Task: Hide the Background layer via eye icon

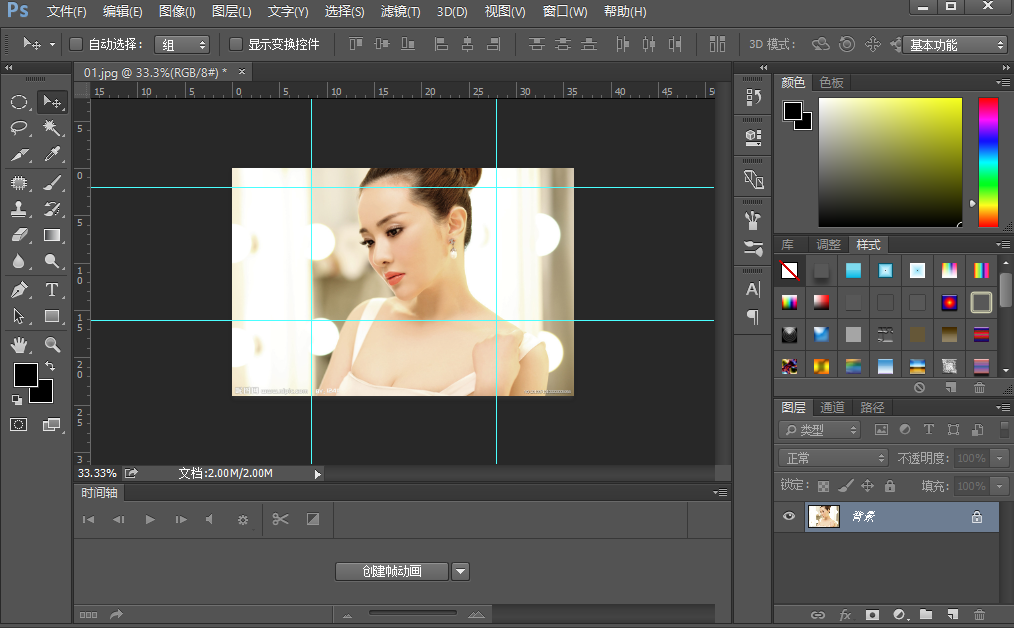Action: [789, 516]
